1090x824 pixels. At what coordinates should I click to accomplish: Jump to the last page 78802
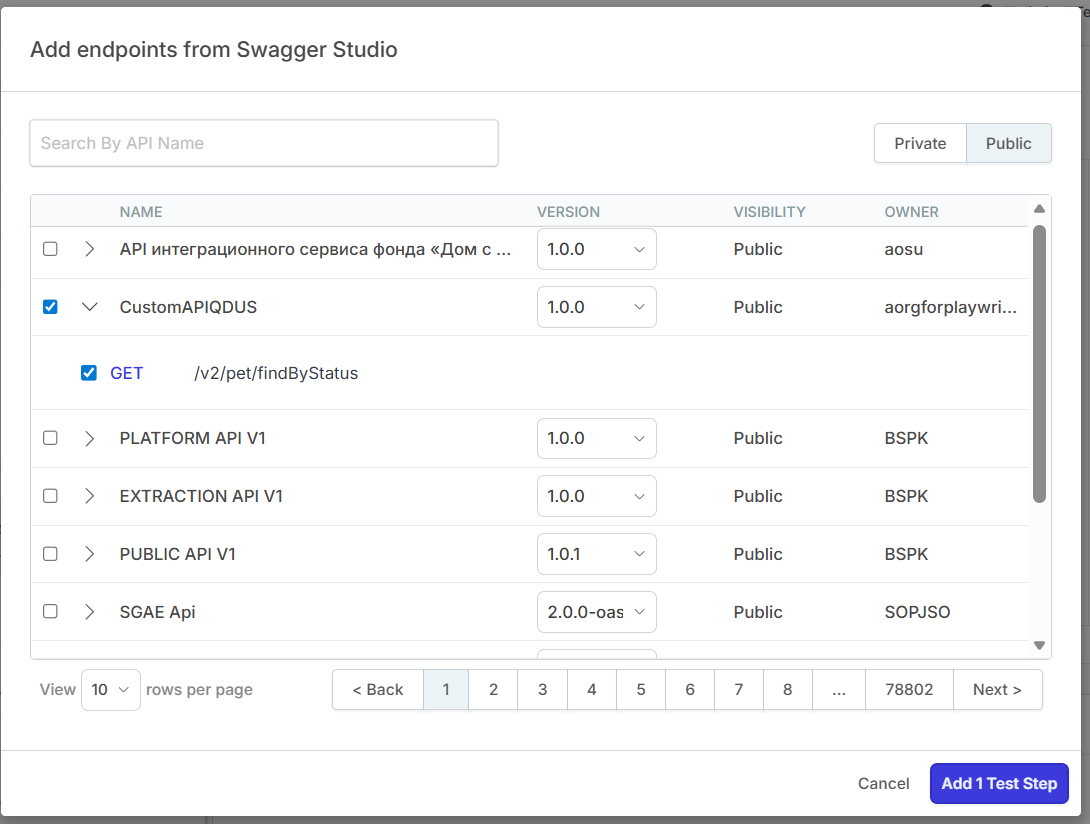click(908, 689)
